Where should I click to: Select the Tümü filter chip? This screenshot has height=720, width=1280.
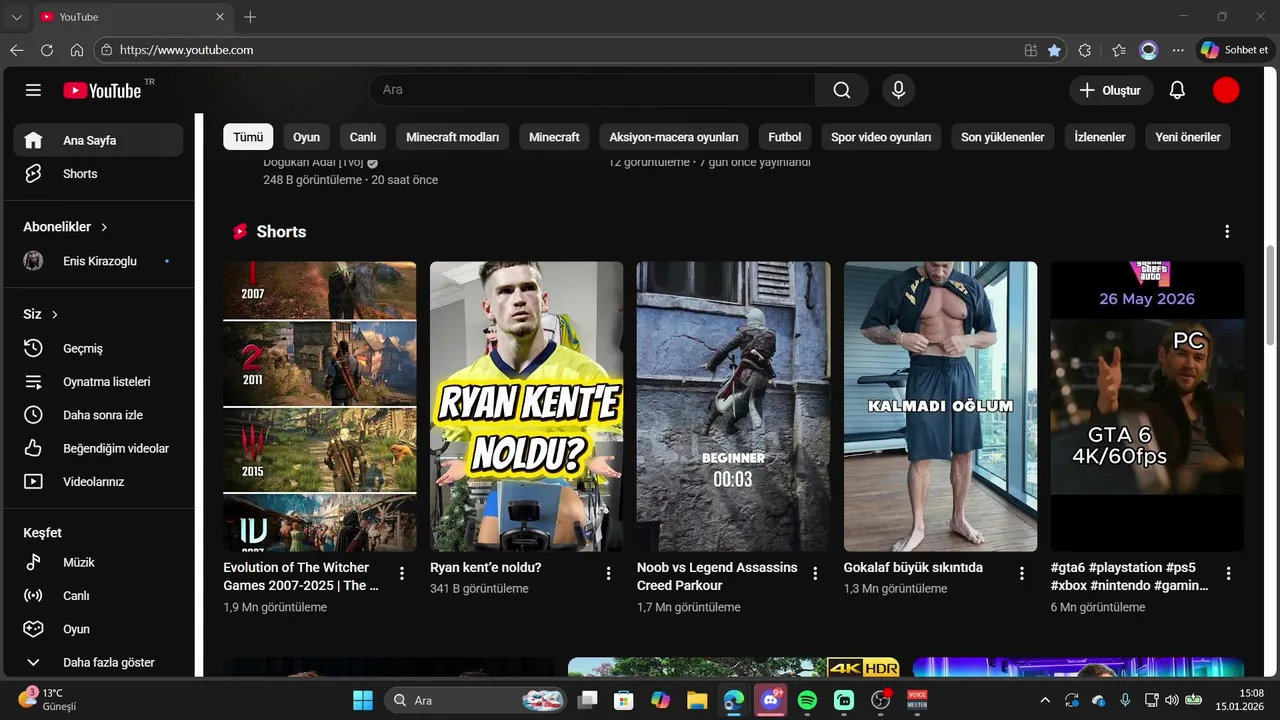[248, 137]
